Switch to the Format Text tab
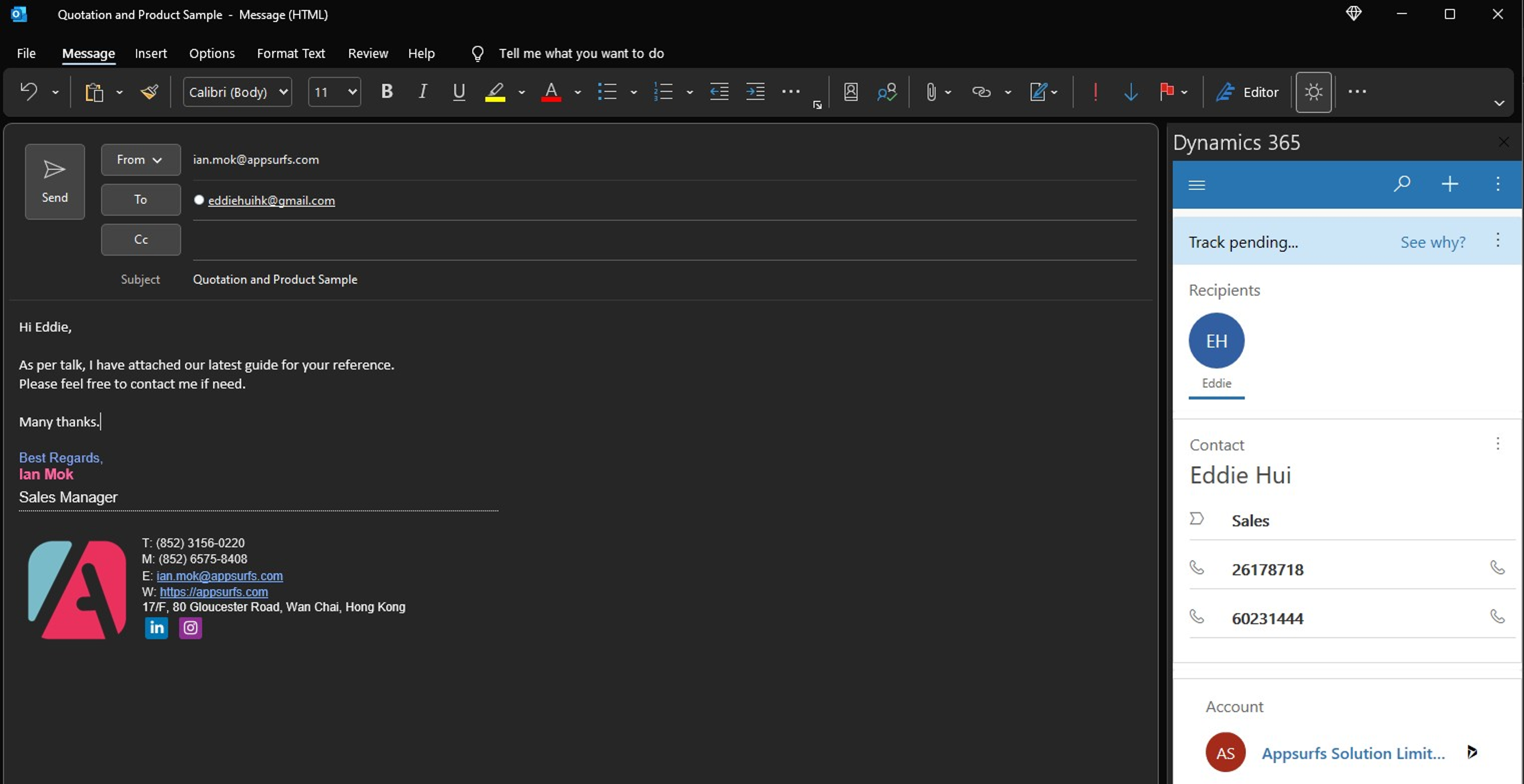1524x784 pixels. point(291,53)
